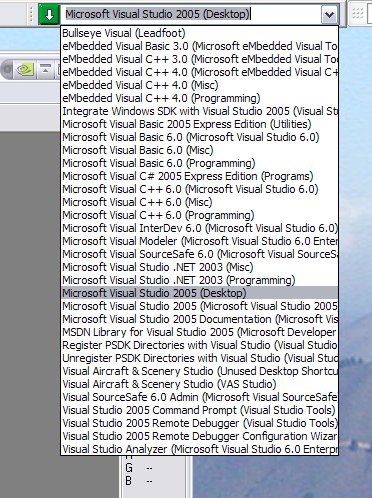Select Microsoft Visual C++ 6.0 (Programming)
Viewport: 372px width, 498px height.
200,215
